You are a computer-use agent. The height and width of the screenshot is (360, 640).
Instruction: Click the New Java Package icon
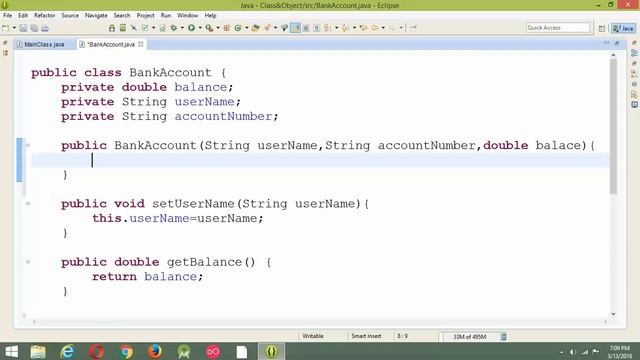227,28
